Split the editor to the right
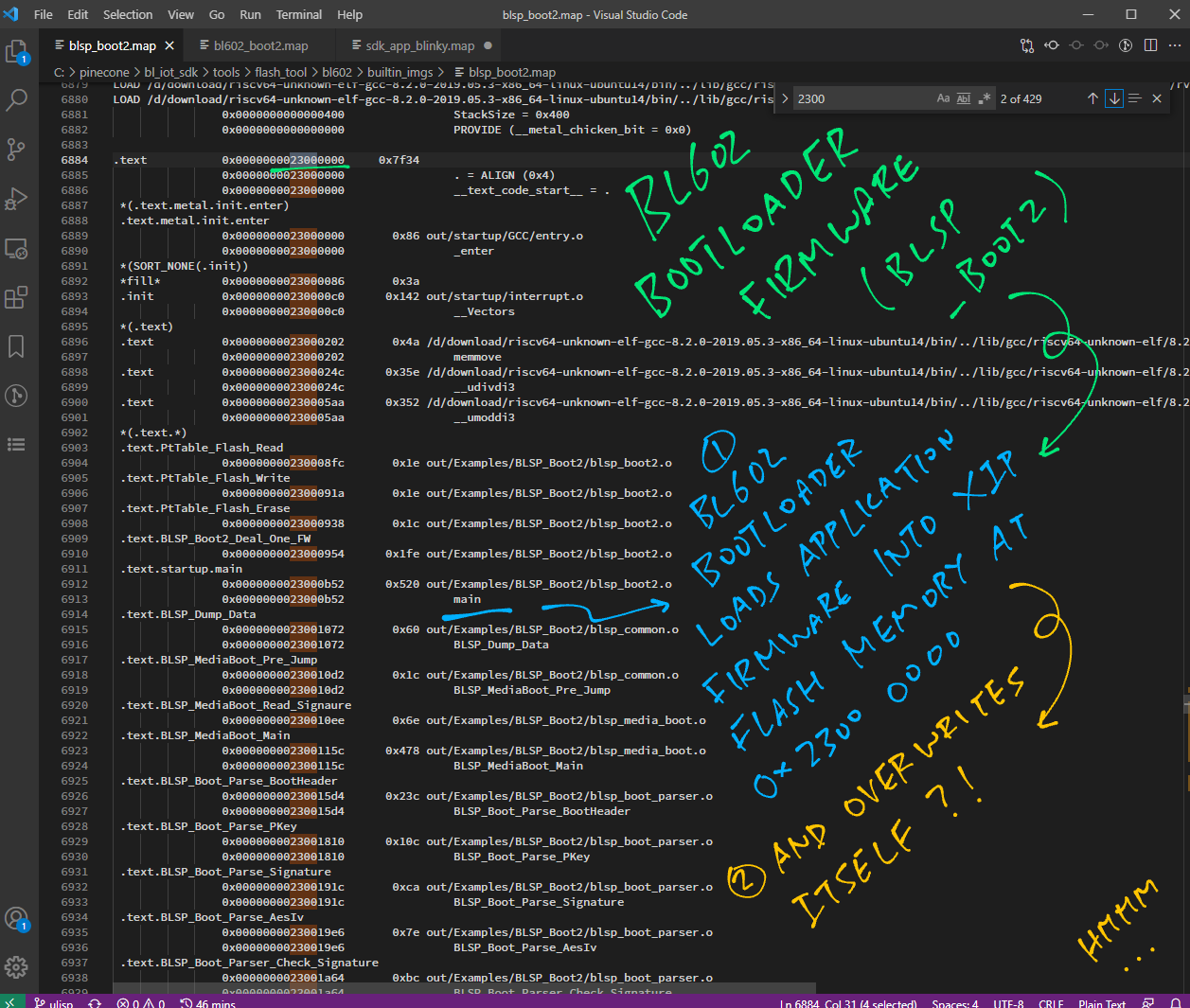Image resolution: width=1190 pixels, height=1008 pixels. pyautogui.click(x=1150, y=45)
